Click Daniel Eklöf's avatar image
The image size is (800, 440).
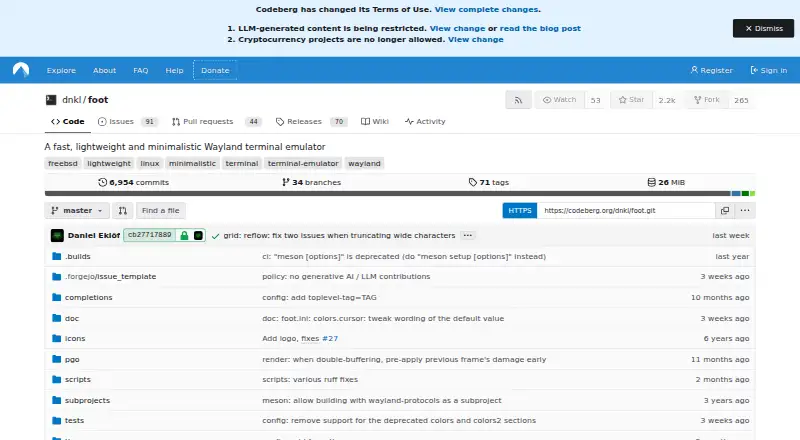point(57,235)
